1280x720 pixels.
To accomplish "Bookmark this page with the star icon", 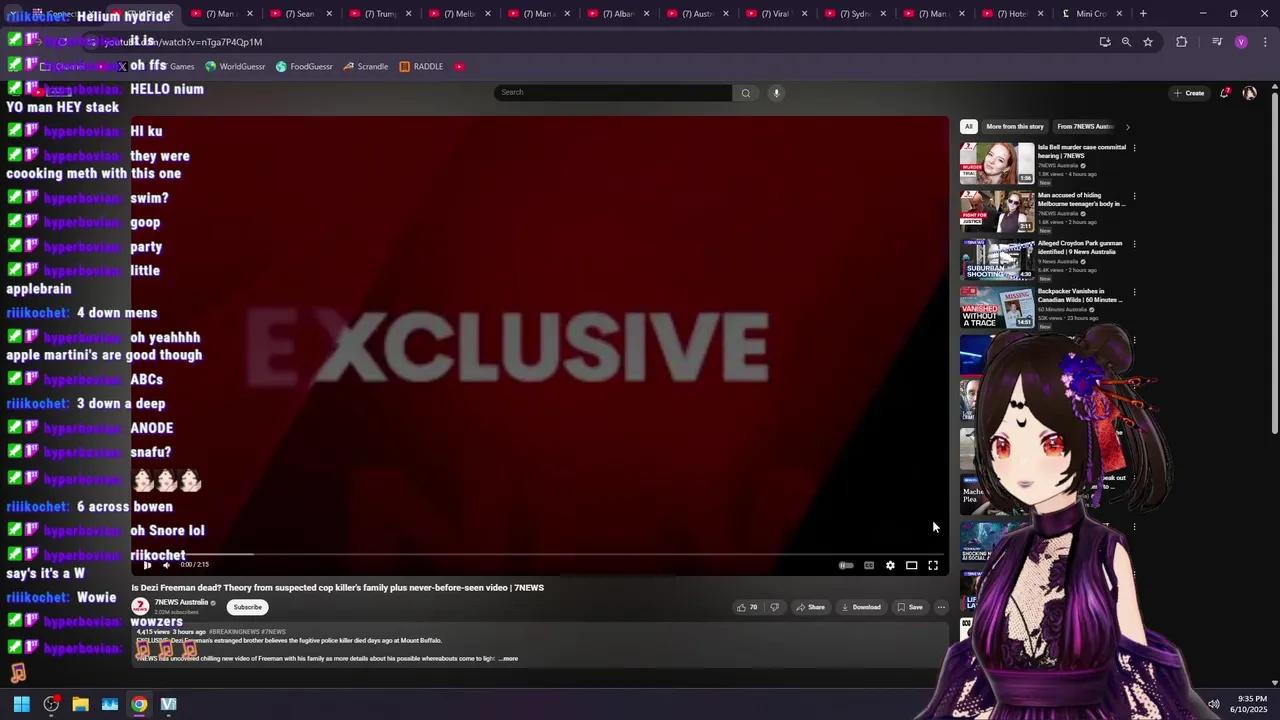I will pos(1148,42).
